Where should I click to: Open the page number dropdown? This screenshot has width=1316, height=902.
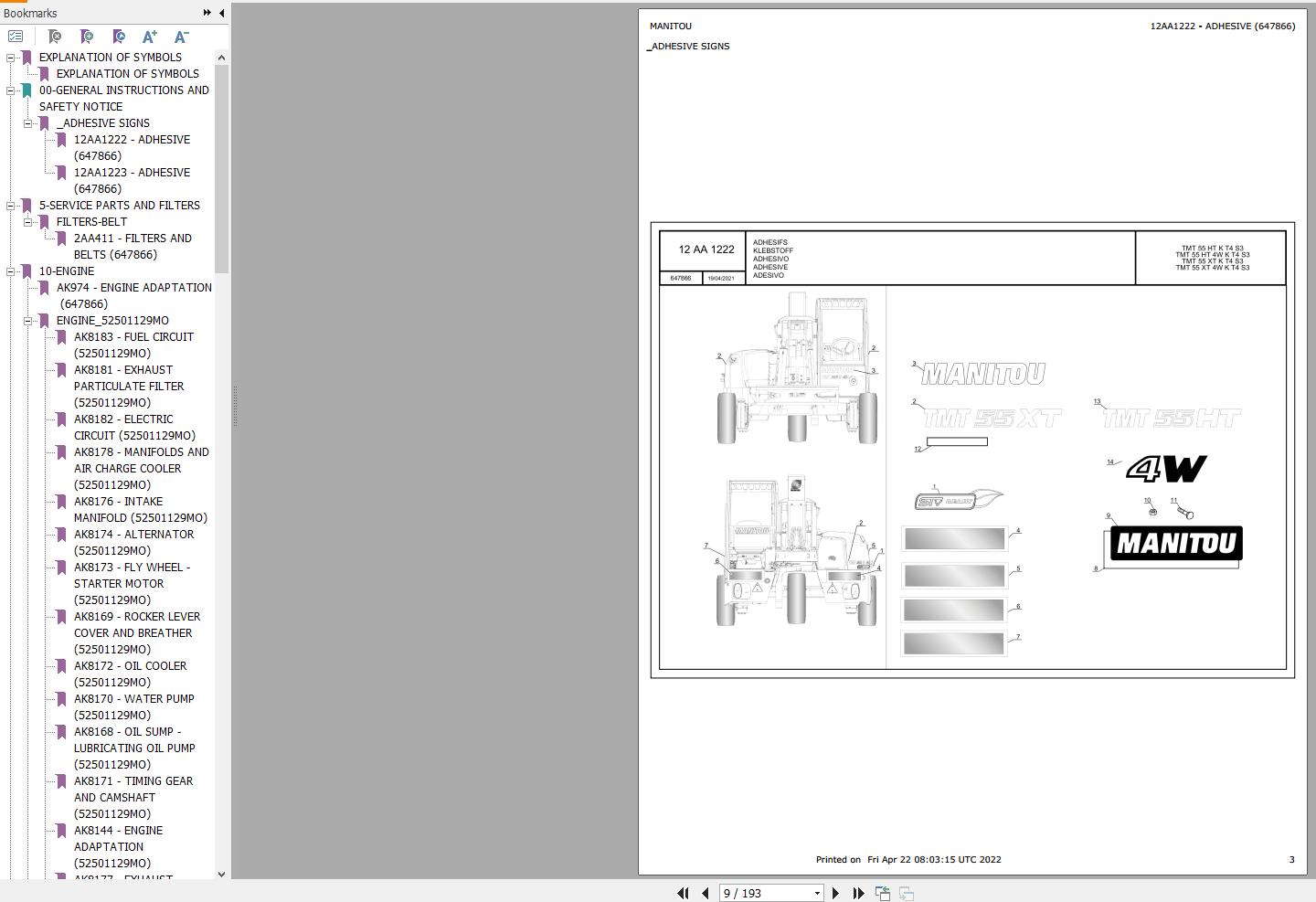[x=817, y=894]
